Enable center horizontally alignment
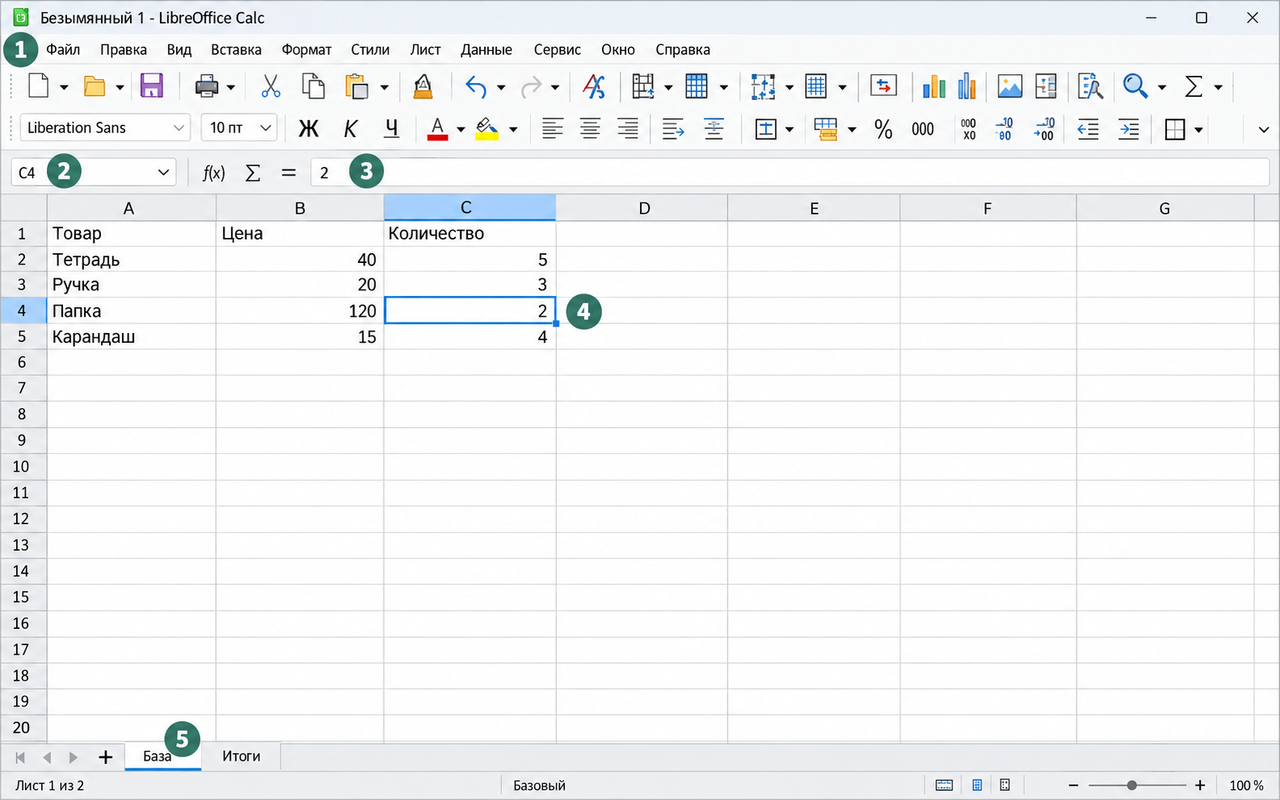The image size is (1280, 800). click(x=591, y=129)
